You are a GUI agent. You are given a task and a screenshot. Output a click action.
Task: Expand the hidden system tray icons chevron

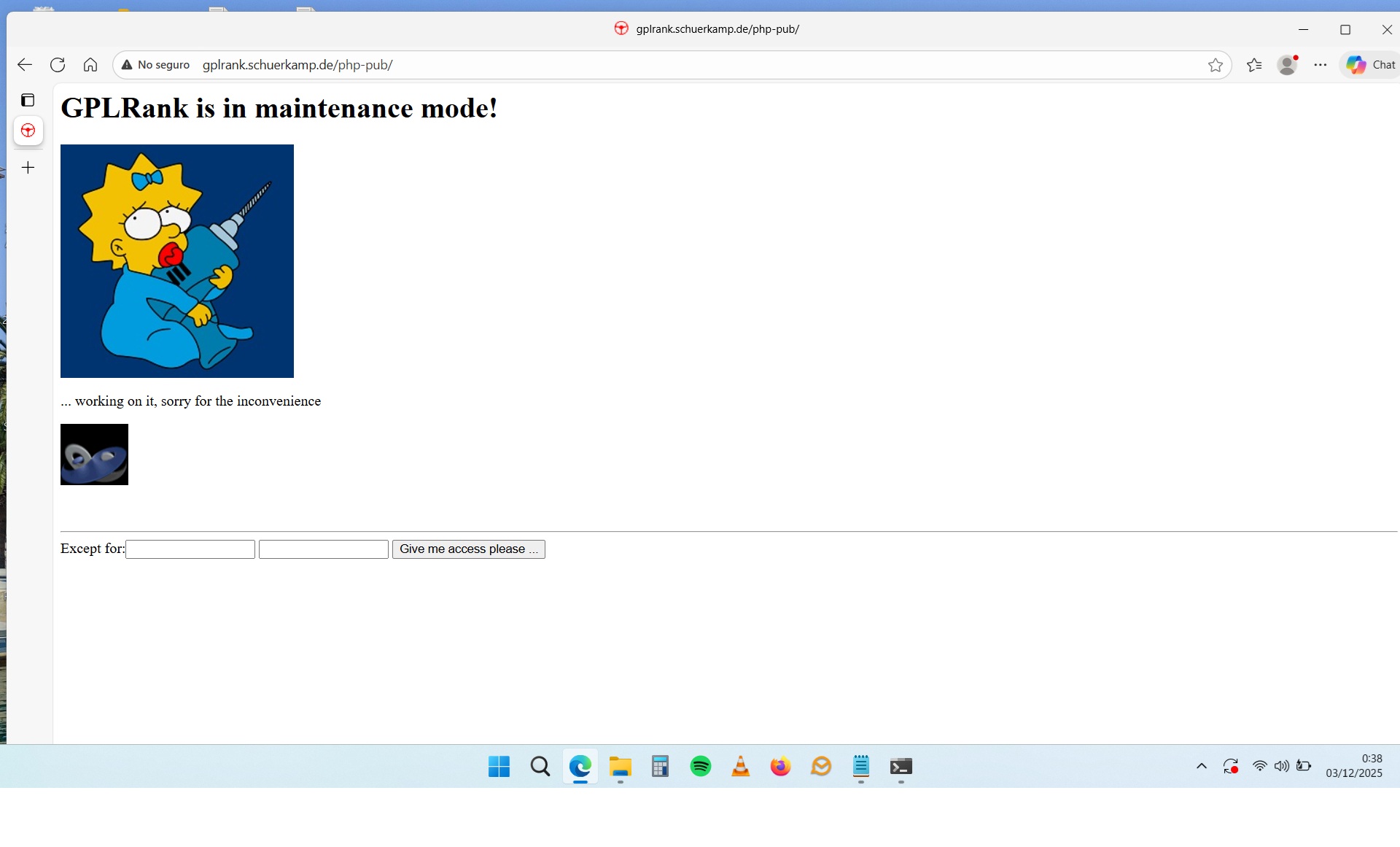pyautogui.click(x=1202, y=766)
